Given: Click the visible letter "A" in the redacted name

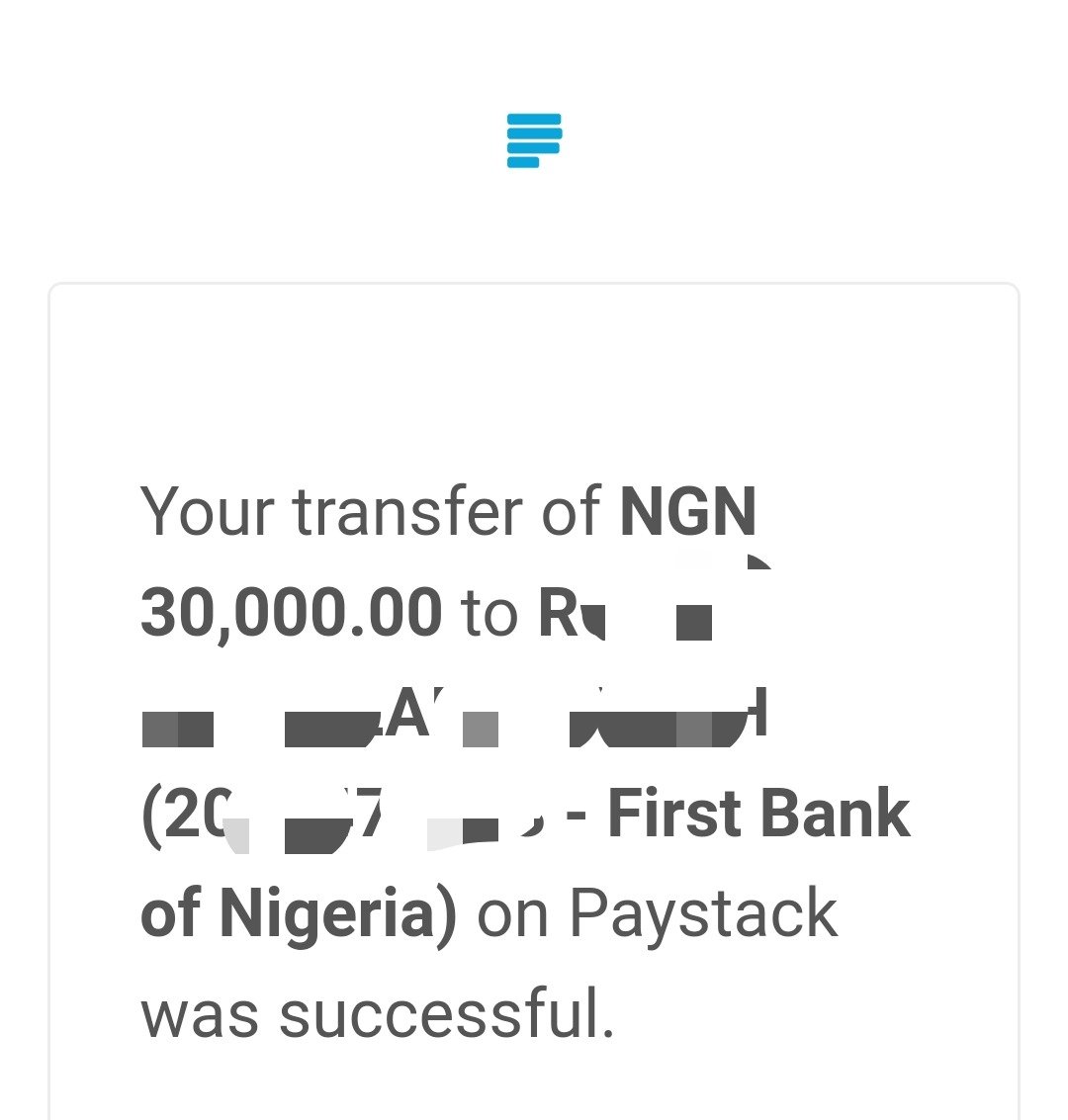Looking at the screenshot, I should [x=408, y=712].
